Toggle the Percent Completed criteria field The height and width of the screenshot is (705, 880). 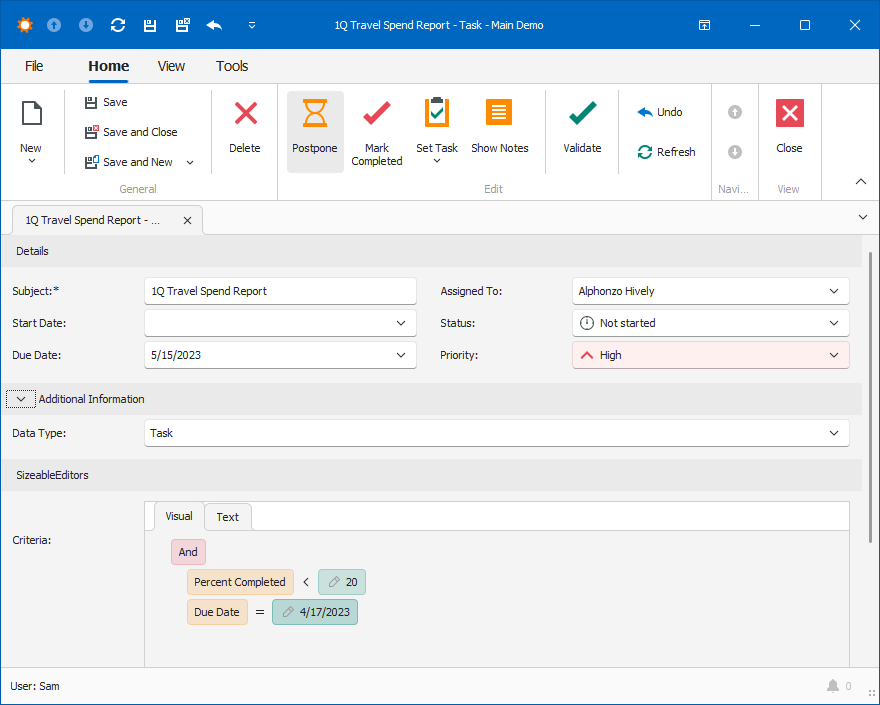[240, 581]
